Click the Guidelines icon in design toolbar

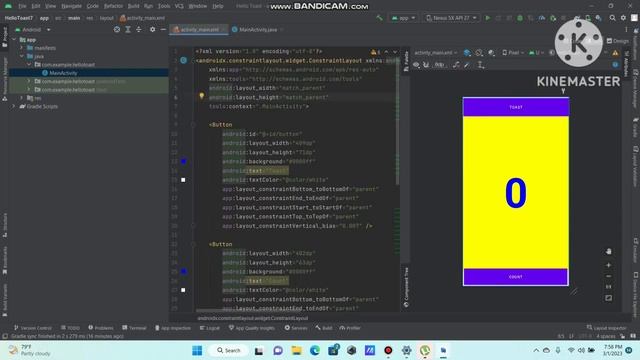[481, 65]
